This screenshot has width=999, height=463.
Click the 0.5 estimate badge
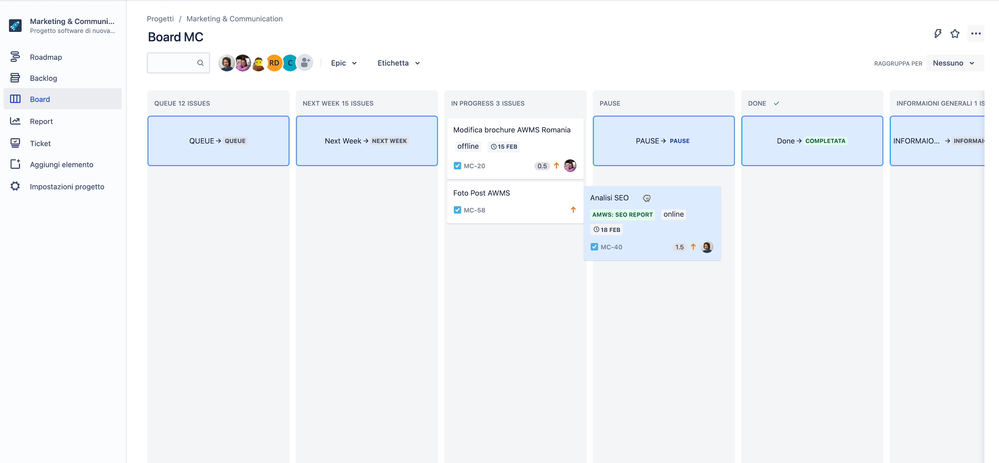click(542, 166)
